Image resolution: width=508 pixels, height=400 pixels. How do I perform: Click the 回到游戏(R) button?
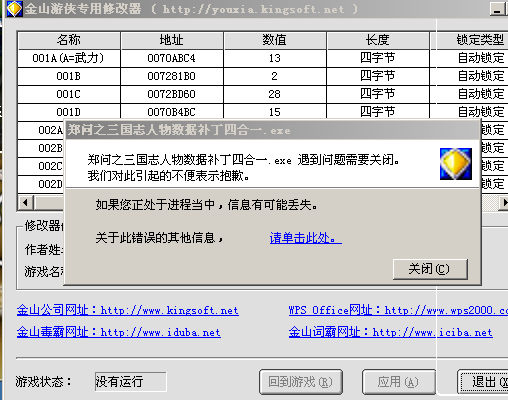[301, 382]
